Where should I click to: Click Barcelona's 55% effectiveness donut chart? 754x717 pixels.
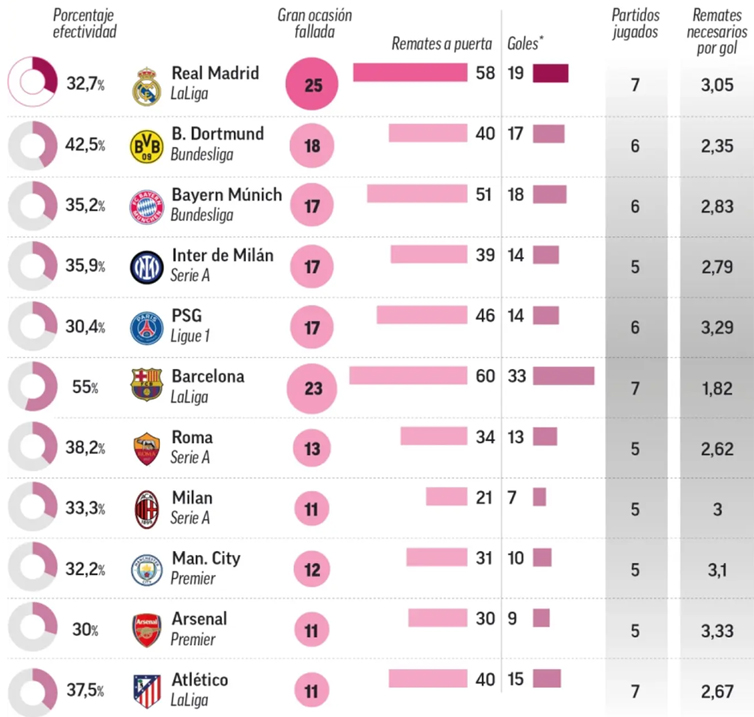coord(32,386)
